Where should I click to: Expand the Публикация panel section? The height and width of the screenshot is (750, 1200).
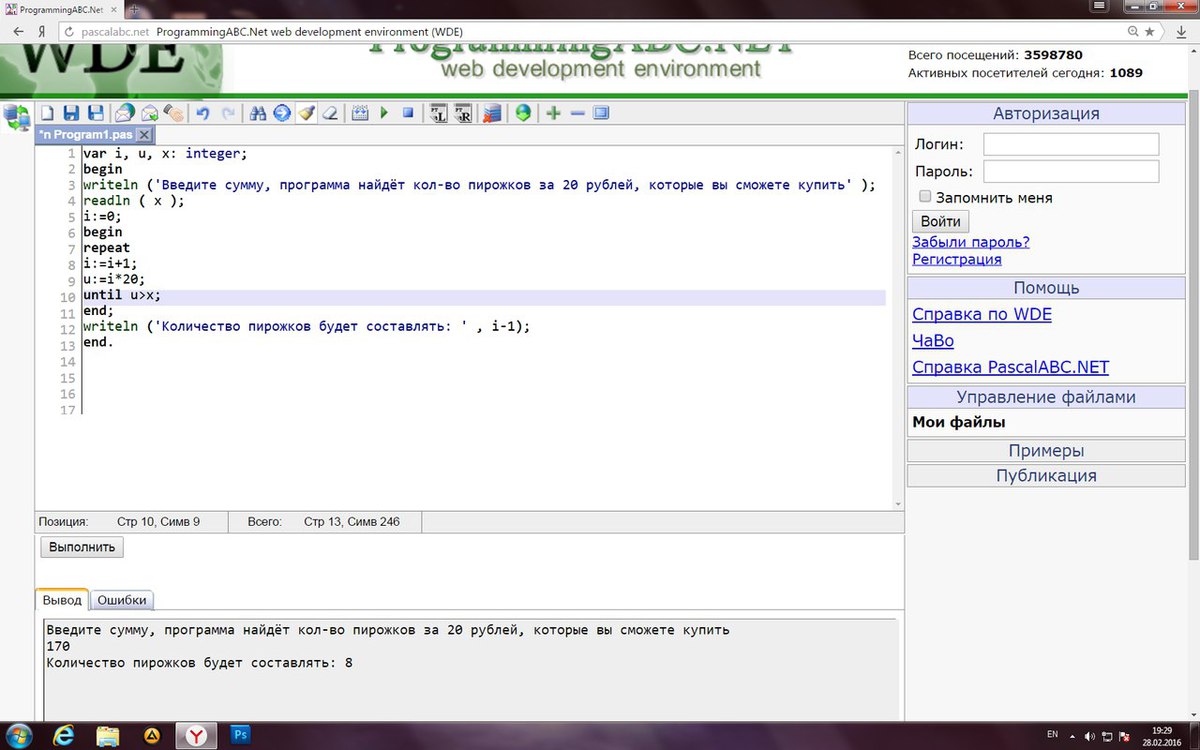tap(1046, 476)
